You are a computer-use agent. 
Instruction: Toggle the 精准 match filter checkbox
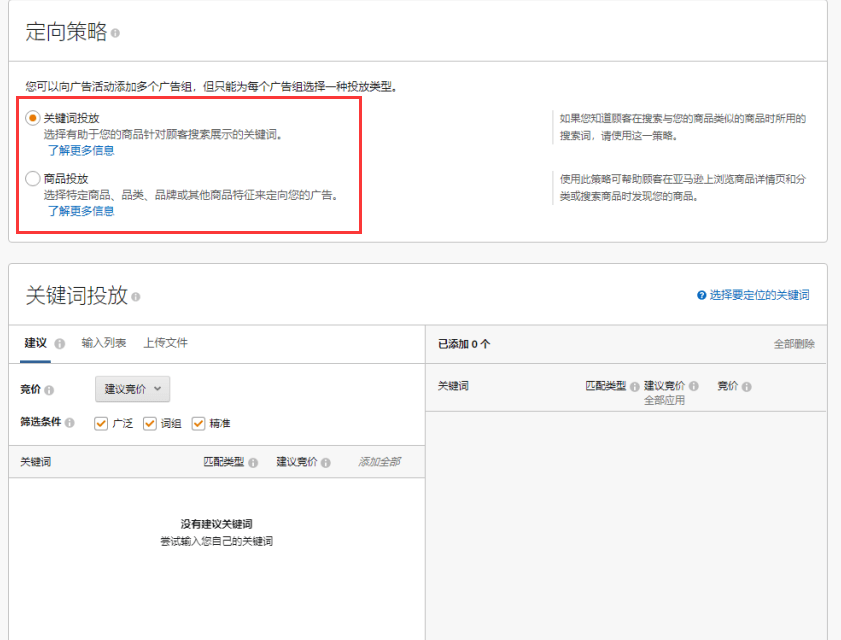(x=198, y=423)
